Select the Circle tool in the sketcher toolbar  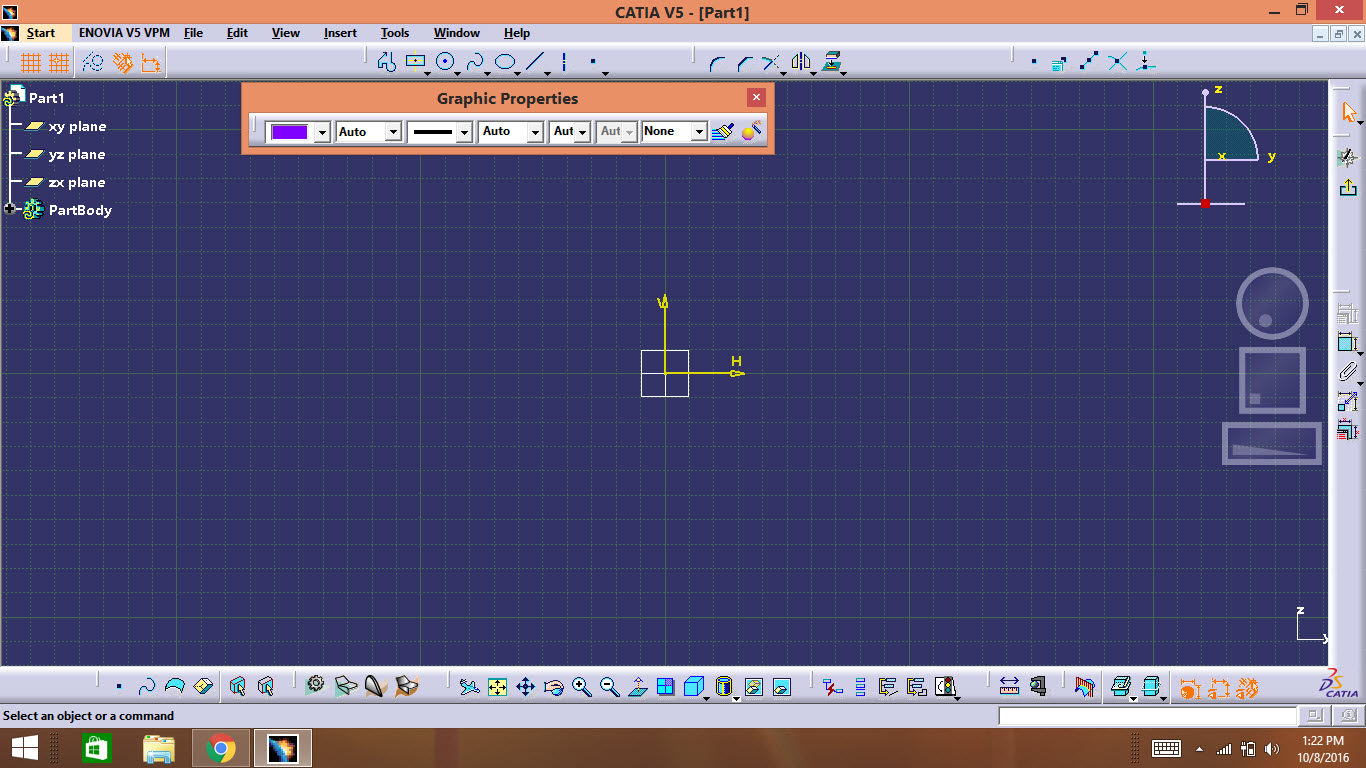coord(446,61)
